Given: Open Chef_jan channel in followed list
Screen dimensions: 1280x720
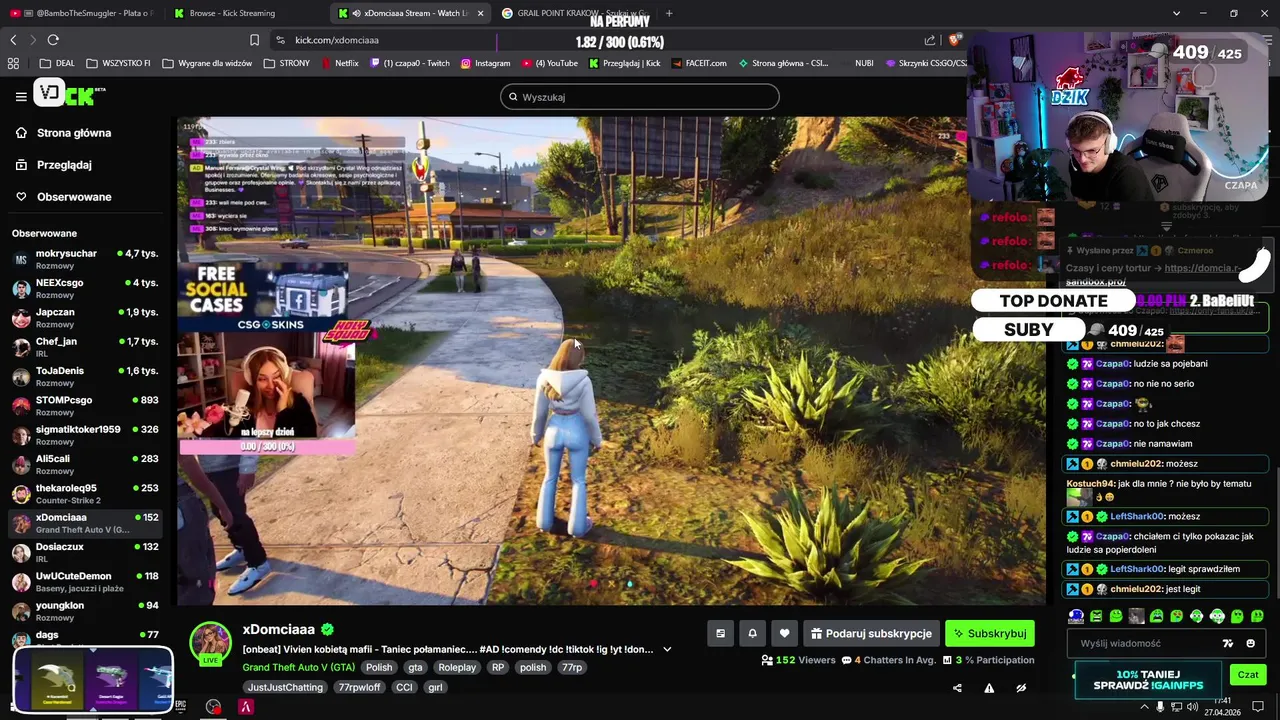Looking at the screenshot, I should 85,347.
